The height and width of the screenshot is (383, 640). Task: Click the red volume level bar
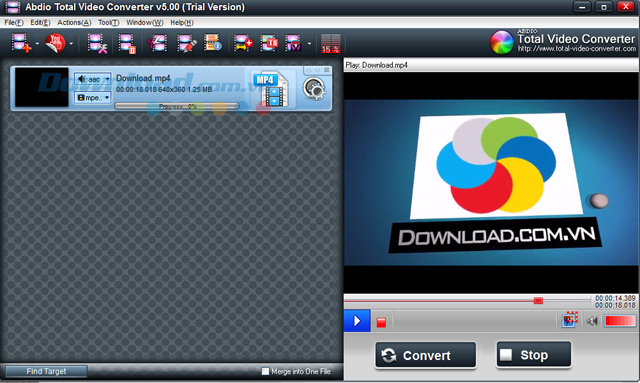[x=620, y=321]
